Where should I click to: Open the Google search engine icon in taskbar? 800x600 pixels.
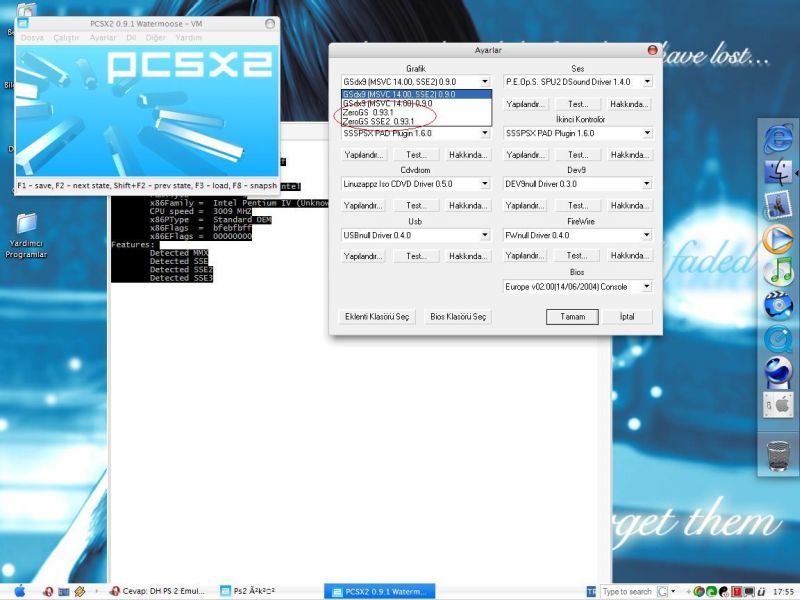pos(662,591)
